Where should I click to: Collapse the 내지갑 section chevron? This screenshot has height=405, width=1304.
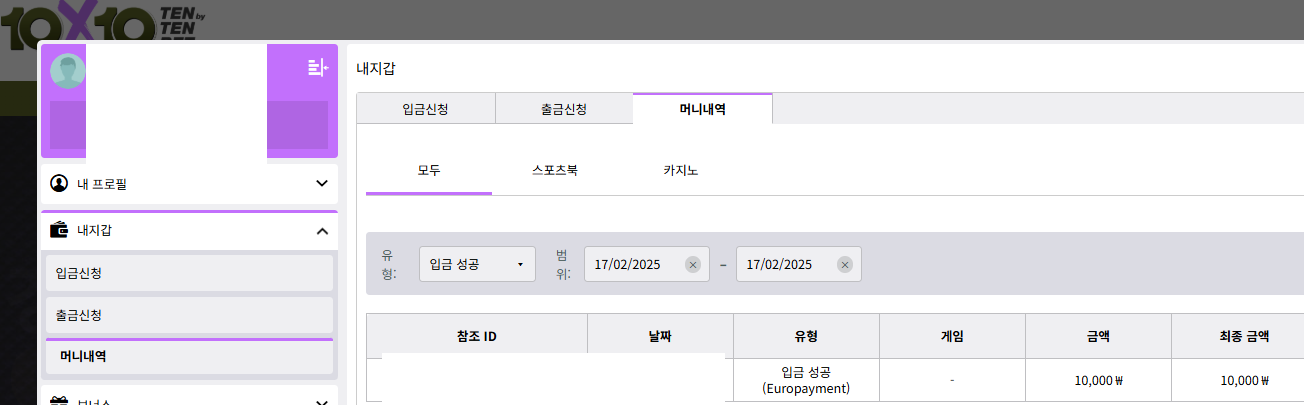pyautogui.click(x=322, y=231)
